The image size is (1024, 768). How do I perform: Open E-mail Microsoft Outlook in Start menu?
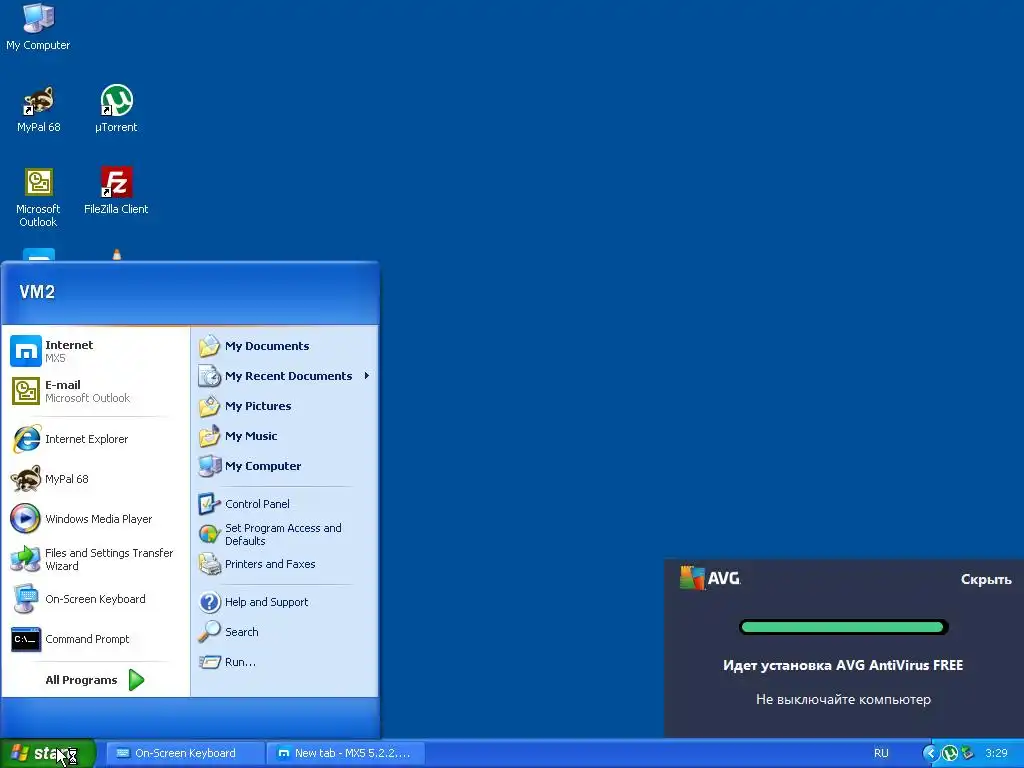[x=95, y=391]
